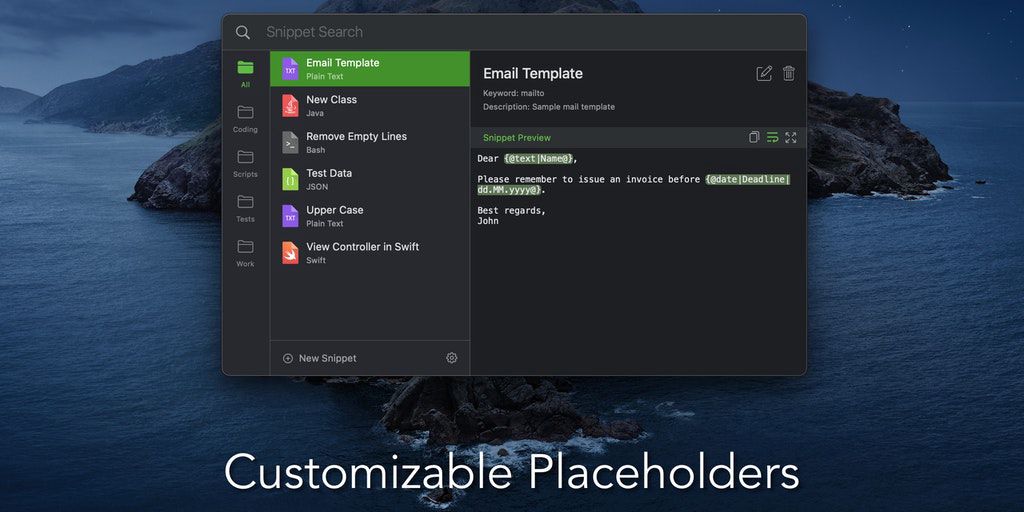
Task: Click the New Snippet button label
Action: pyautogui.click(x=328, y=358)
